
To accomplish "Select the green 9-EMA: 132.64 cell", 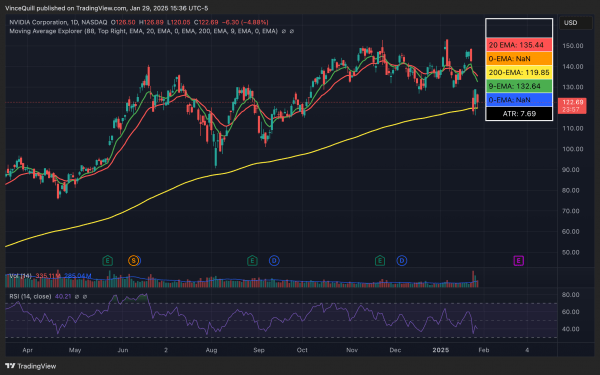I will pos(519,86).
